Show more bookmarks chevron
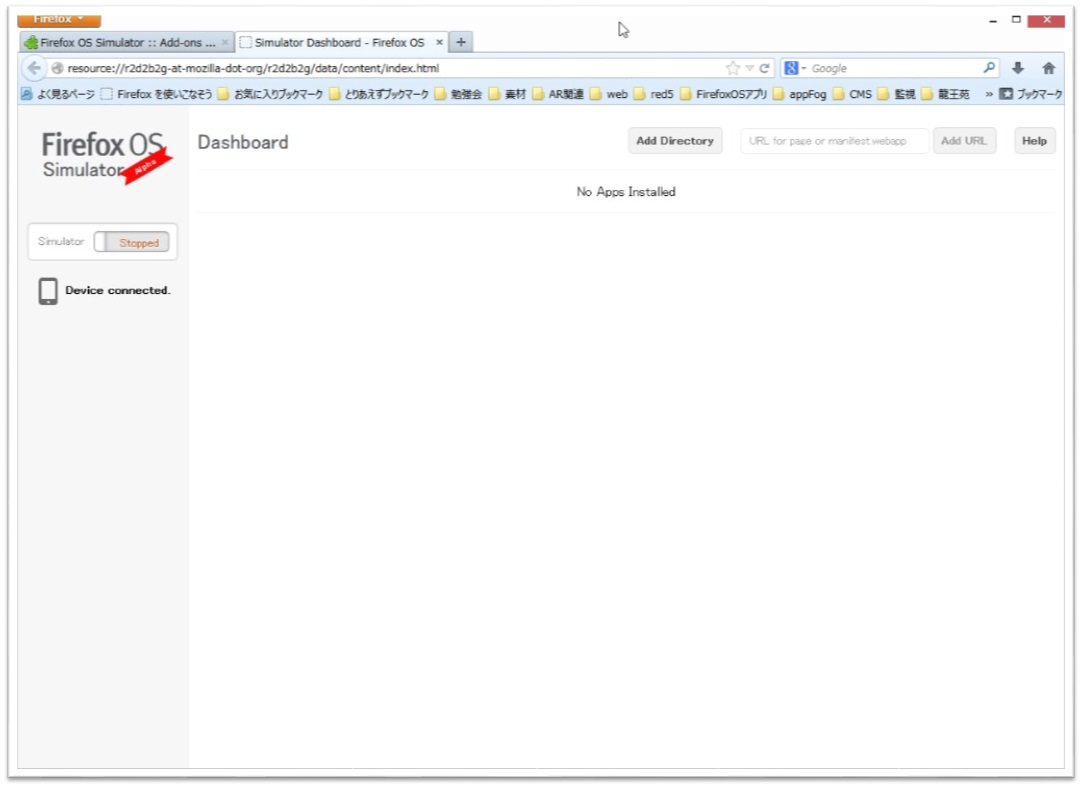Image resolution: width=1082 pixels, height=788 pixels. (989, 94)
